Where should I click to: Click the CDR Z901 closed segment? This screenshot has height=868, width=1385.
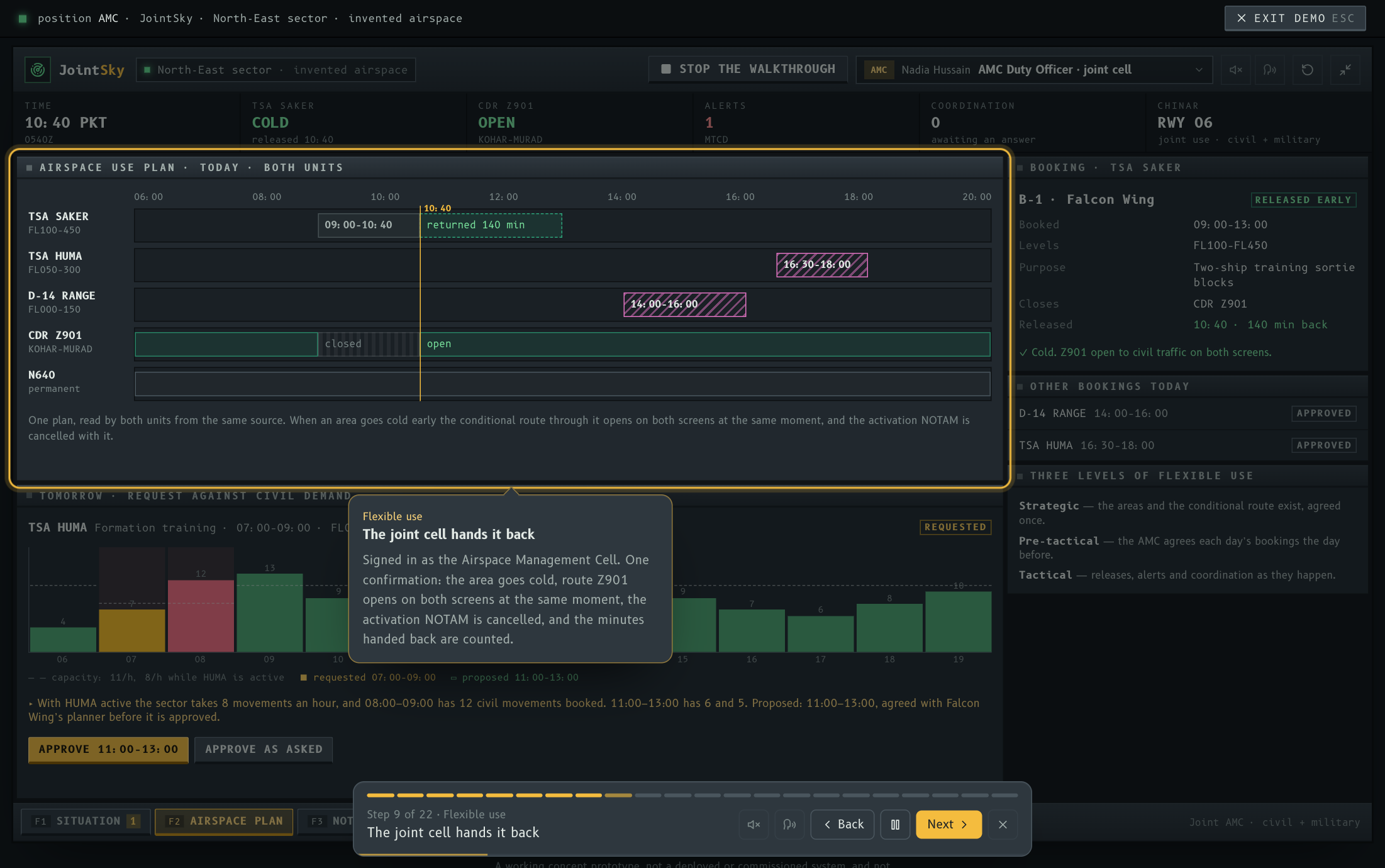coord(369,344)
